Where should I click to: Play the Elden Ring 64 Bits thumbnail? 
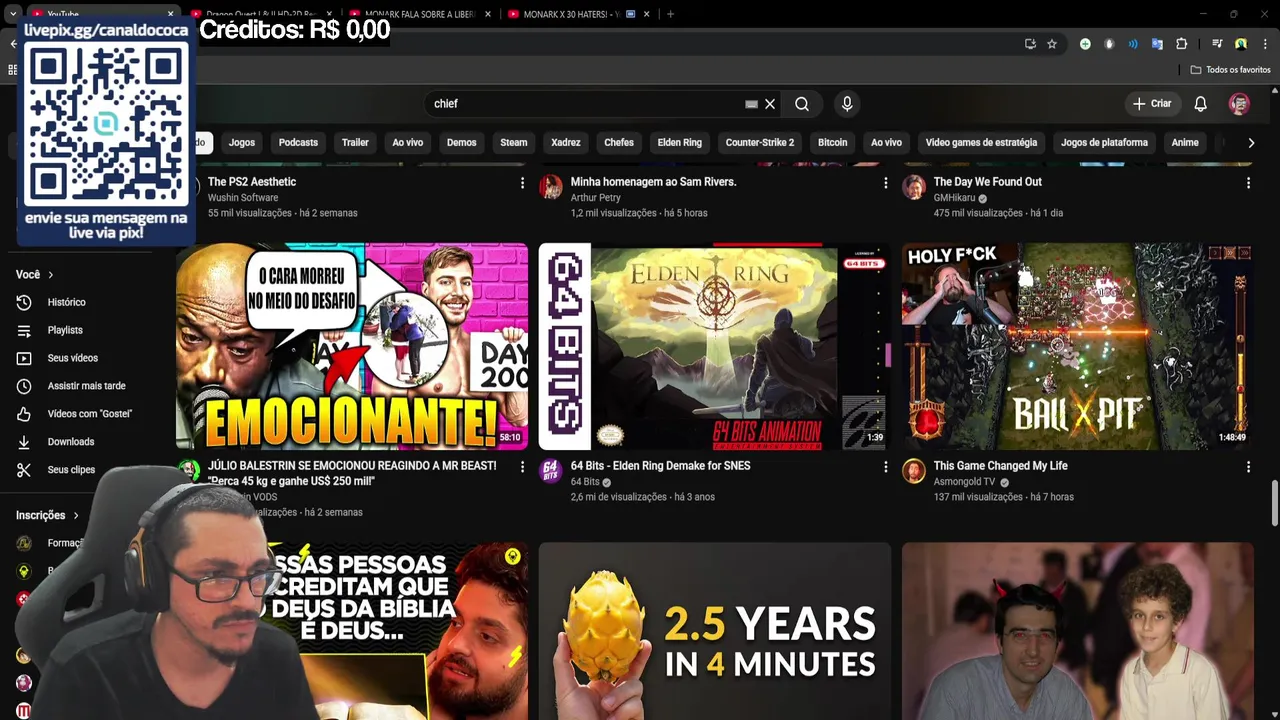(715, 346)
